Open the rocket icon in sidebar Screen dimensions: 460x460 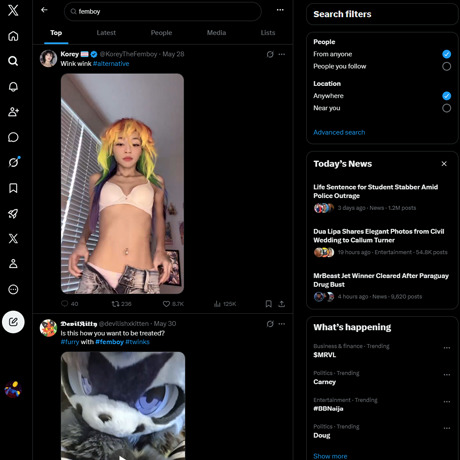13,213
